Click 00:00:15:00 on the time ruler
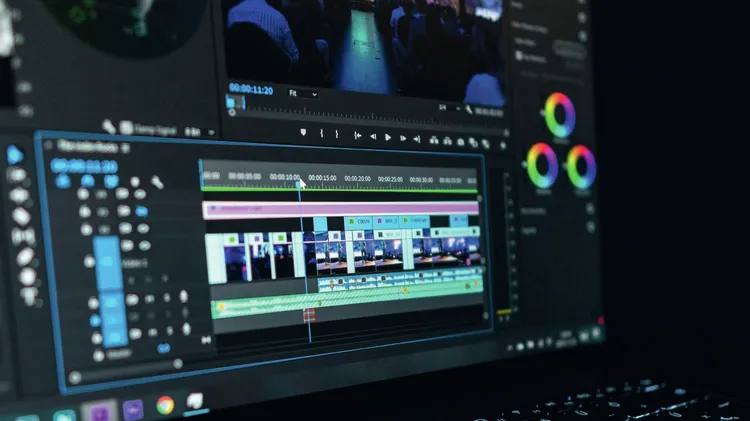 322,177
